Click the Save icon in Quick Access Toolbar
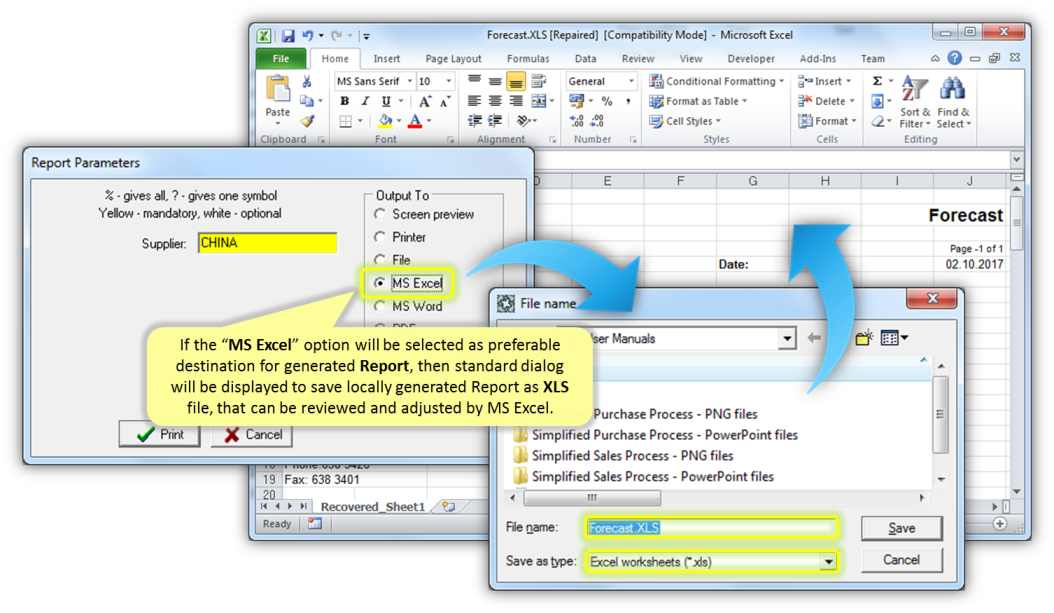 [288, 36]
